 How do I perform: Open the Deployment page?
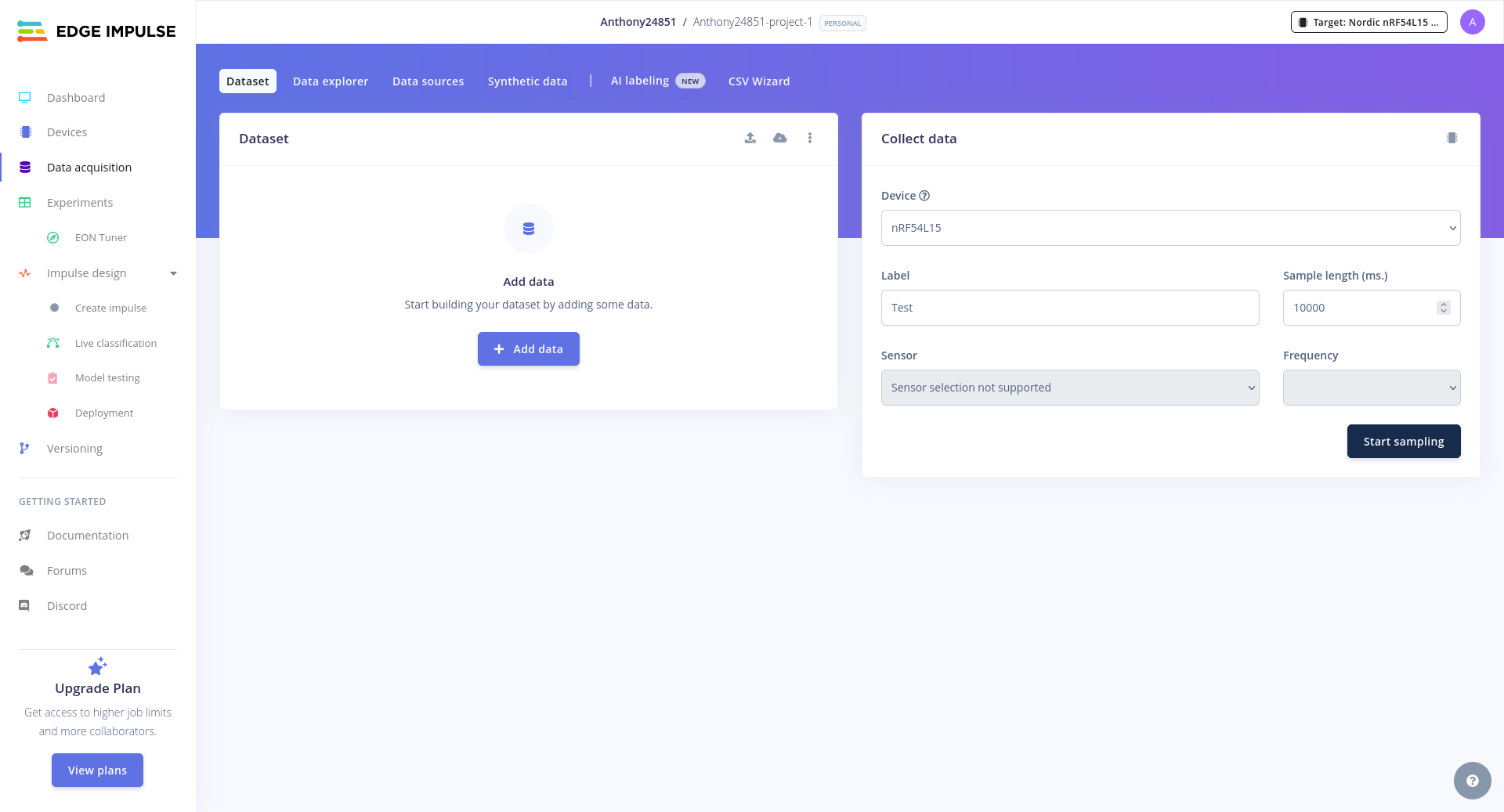(104, 413)
